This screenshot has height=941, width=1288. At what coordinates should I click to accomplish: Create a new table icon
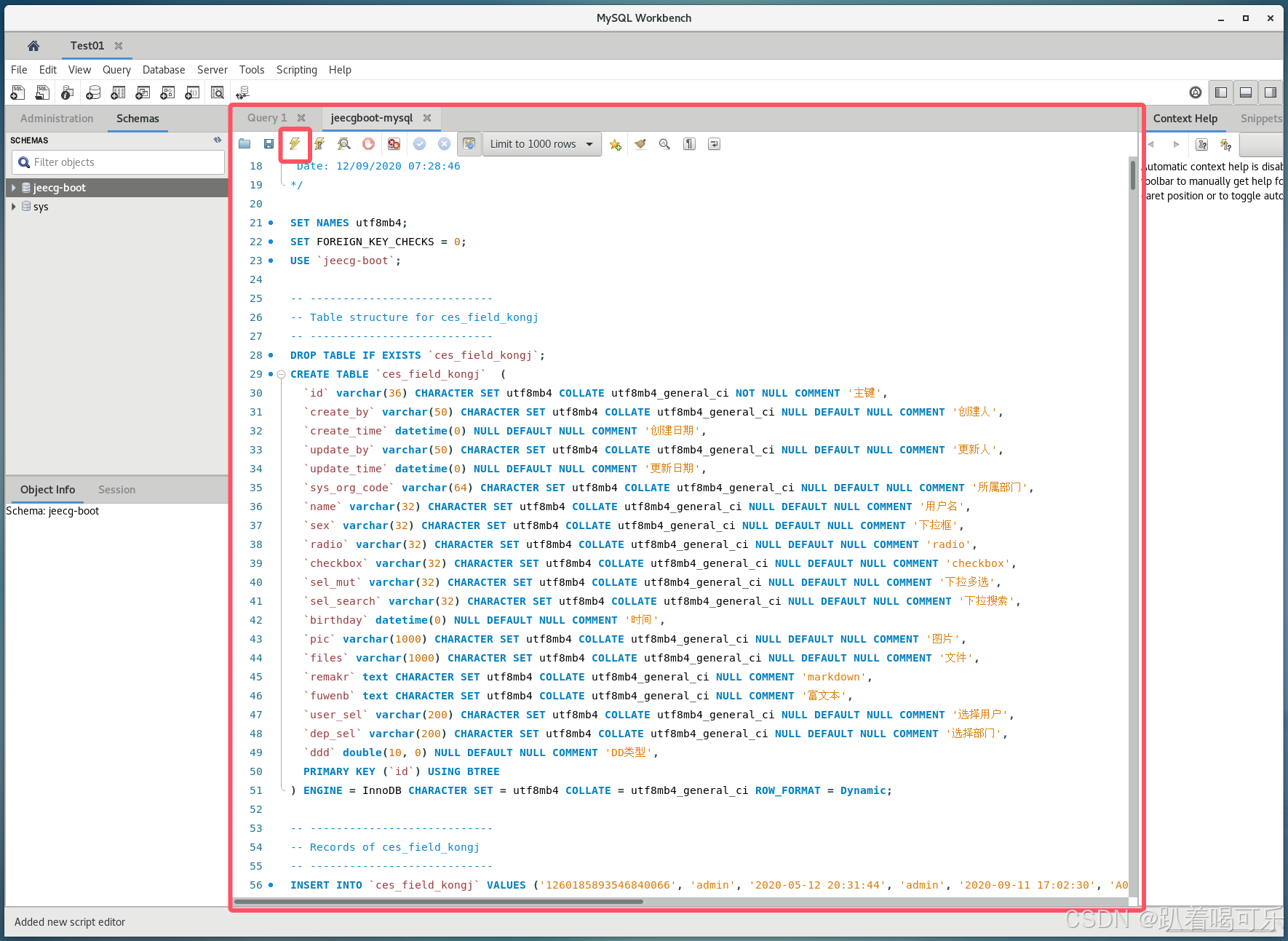[118, 92]
